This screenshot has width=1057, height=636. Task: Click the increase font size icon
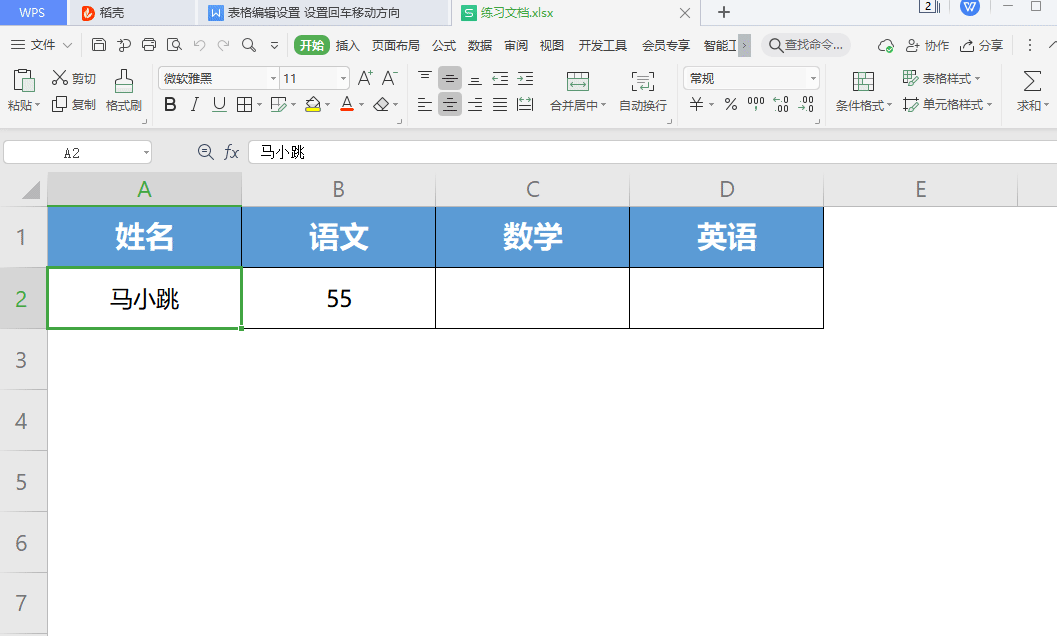click(x=365, y=78)
